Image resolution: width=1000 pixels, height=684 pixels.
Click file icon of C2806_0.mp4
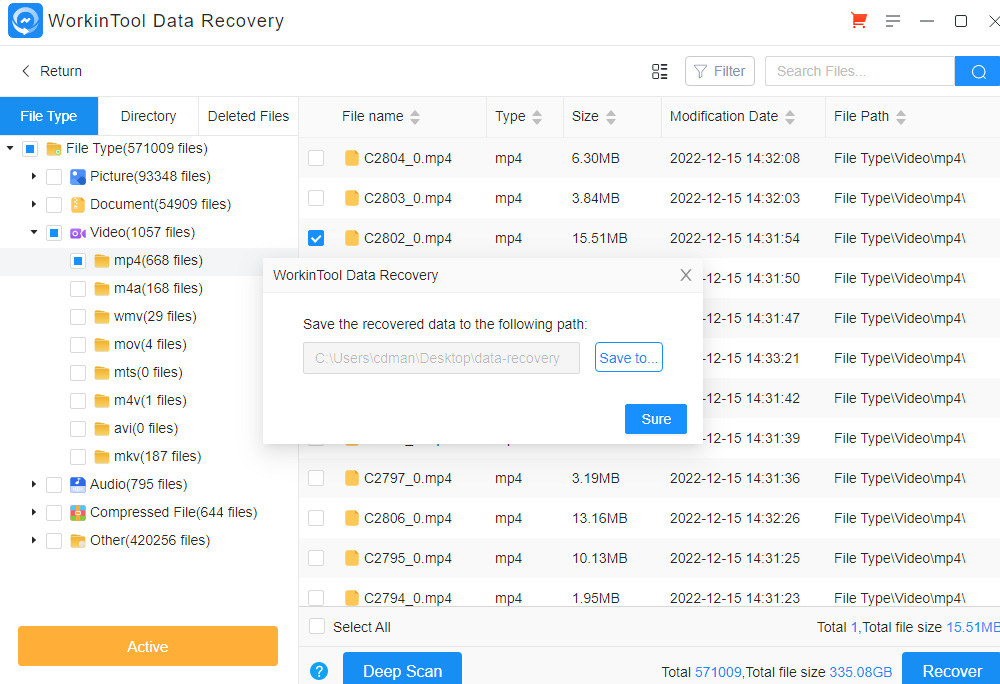coord(351,518)
